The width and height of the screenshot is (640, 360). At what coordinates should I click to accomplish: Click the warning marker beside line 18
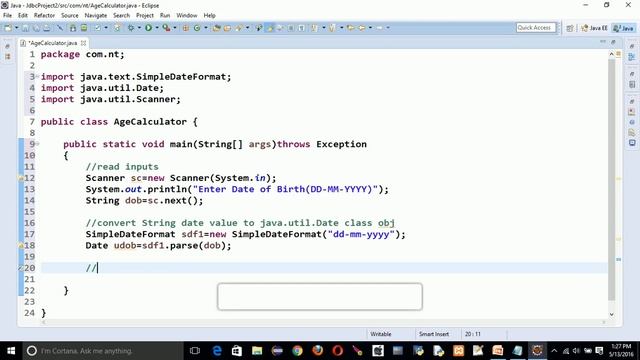21,246
